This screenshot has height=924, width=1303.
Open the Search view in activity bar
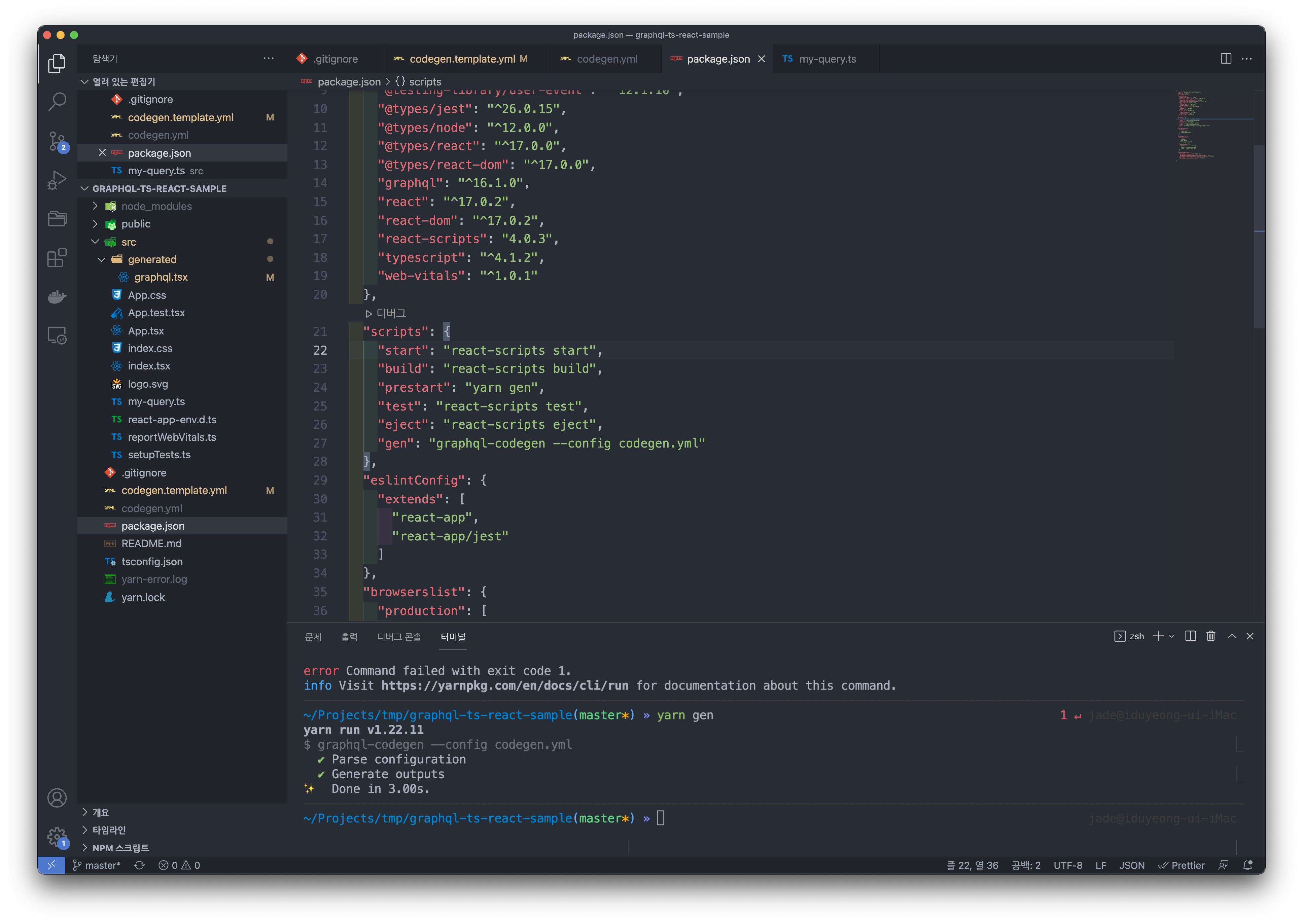[x=57, y=102]
